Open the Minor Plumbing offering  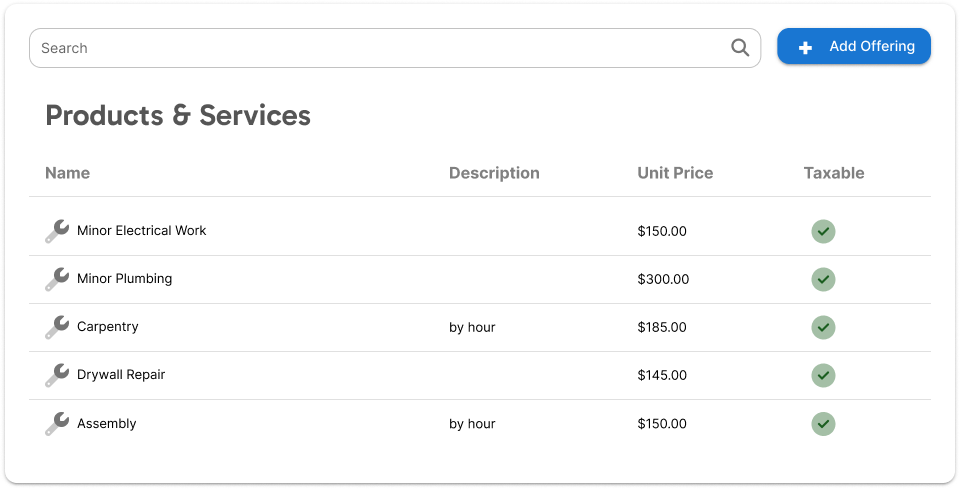coord(124,278)
